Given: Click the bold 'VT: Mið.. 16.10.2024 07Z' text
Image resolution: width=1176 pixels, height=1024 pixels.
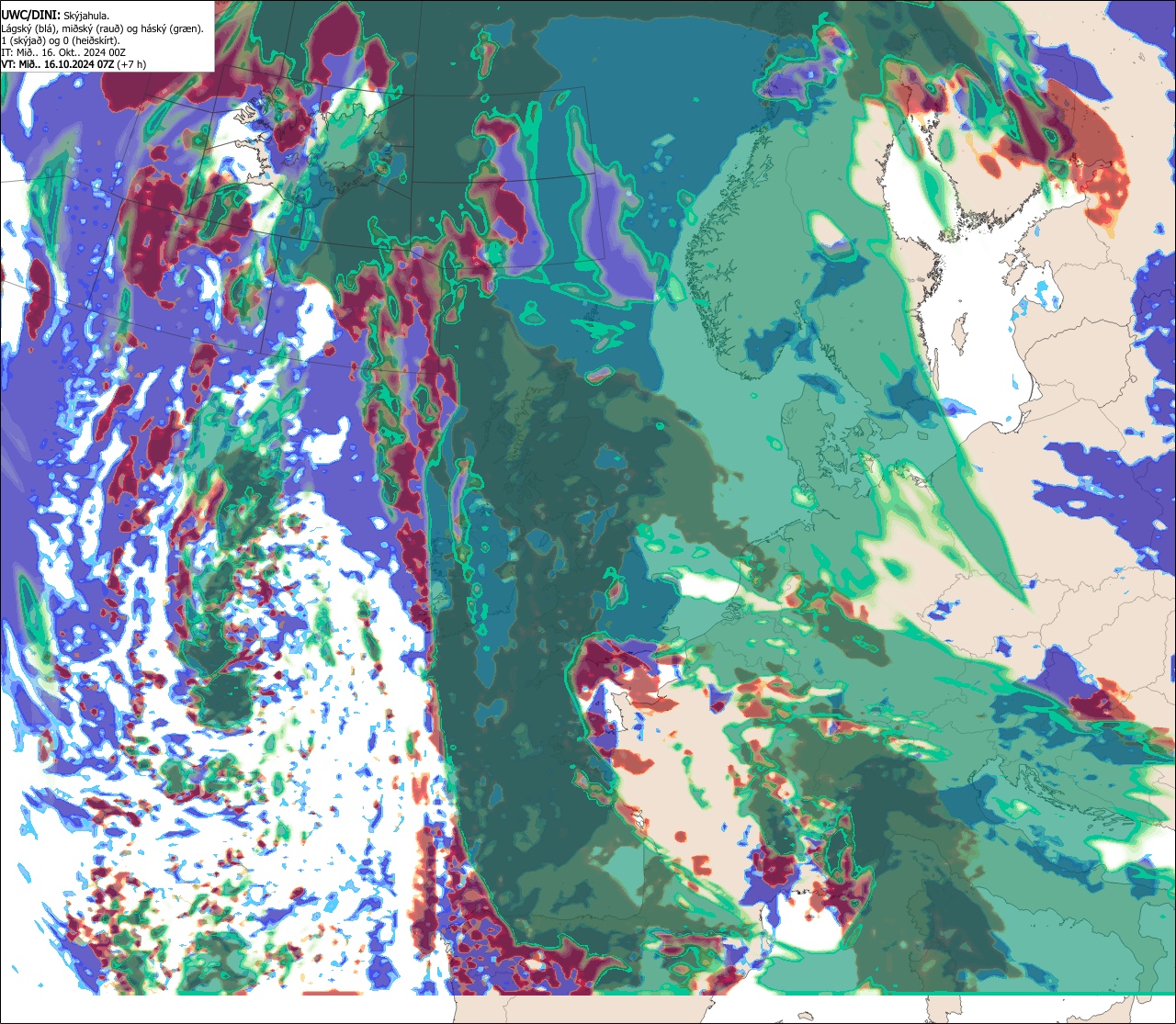Looking at the screenshot, I should (x=58, y=65).
